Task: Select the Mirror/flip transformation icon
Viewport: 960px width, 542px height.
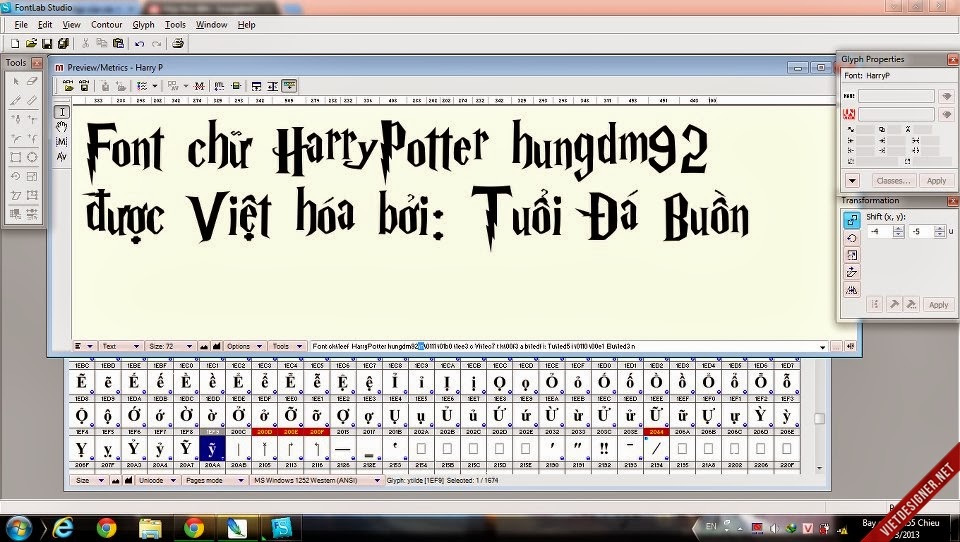Action: [x=852, y=289]
